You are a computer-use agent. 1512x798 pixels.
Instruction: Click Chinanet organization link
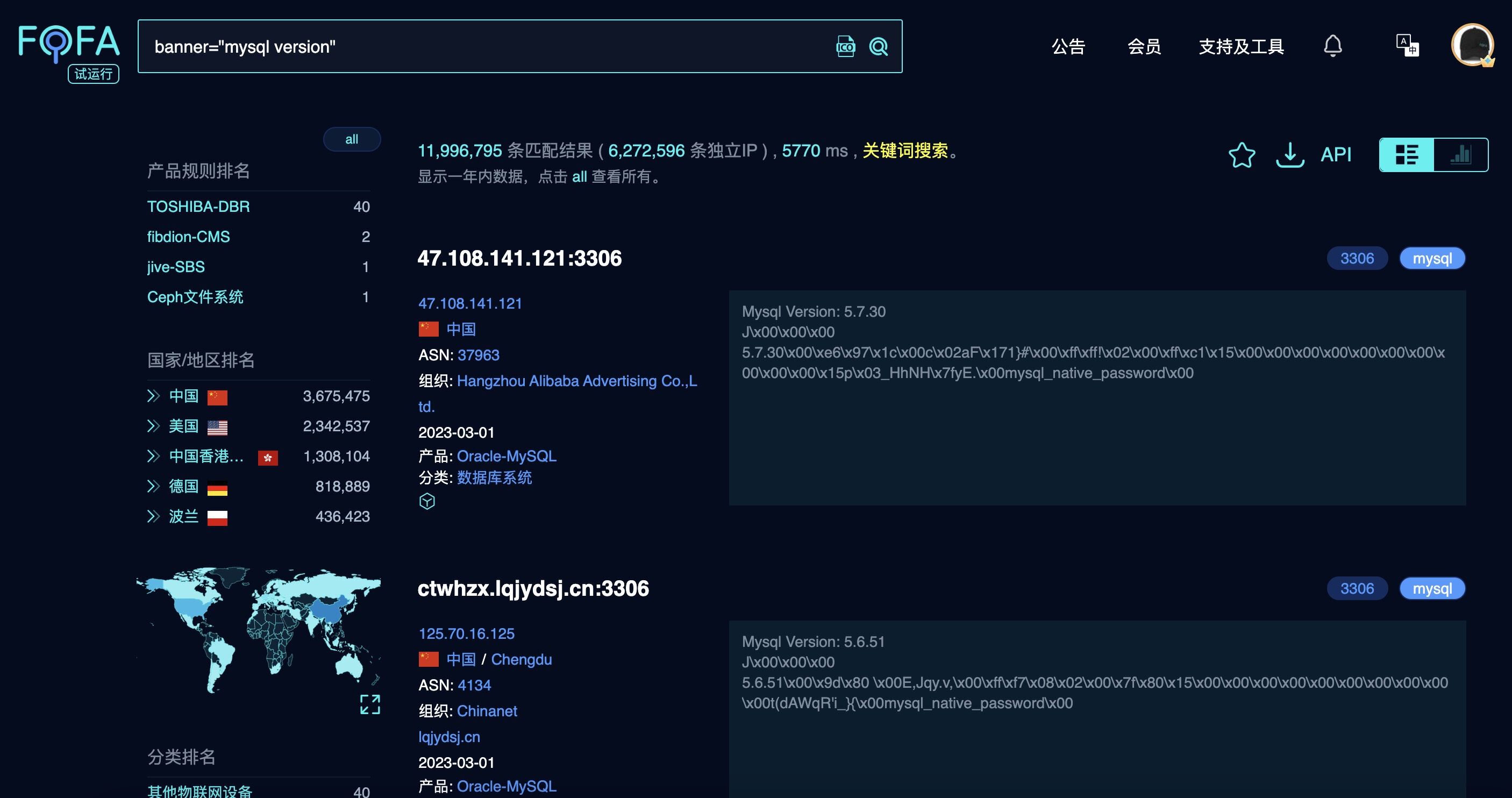(487, 710)
